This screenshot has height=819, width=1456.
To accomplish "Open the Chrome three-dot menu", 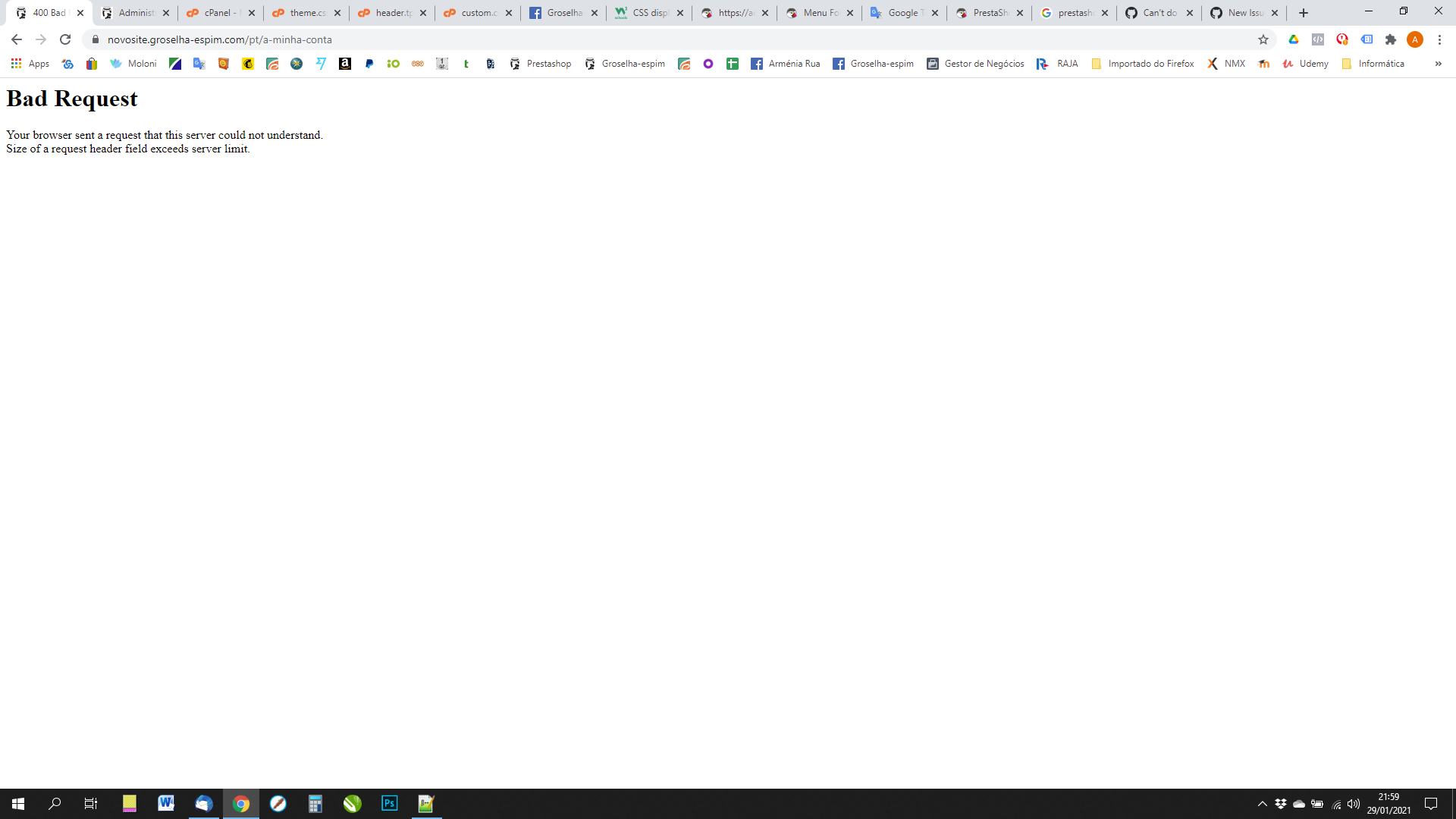I will pos(1439,39).
